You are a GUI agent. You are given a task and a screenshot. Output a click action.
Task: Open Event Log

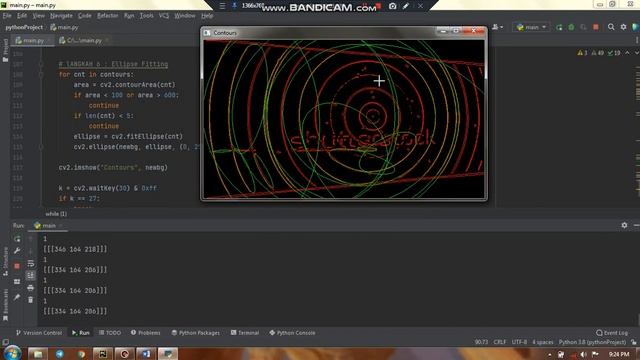pyautogui.click(x=611, y=333)
